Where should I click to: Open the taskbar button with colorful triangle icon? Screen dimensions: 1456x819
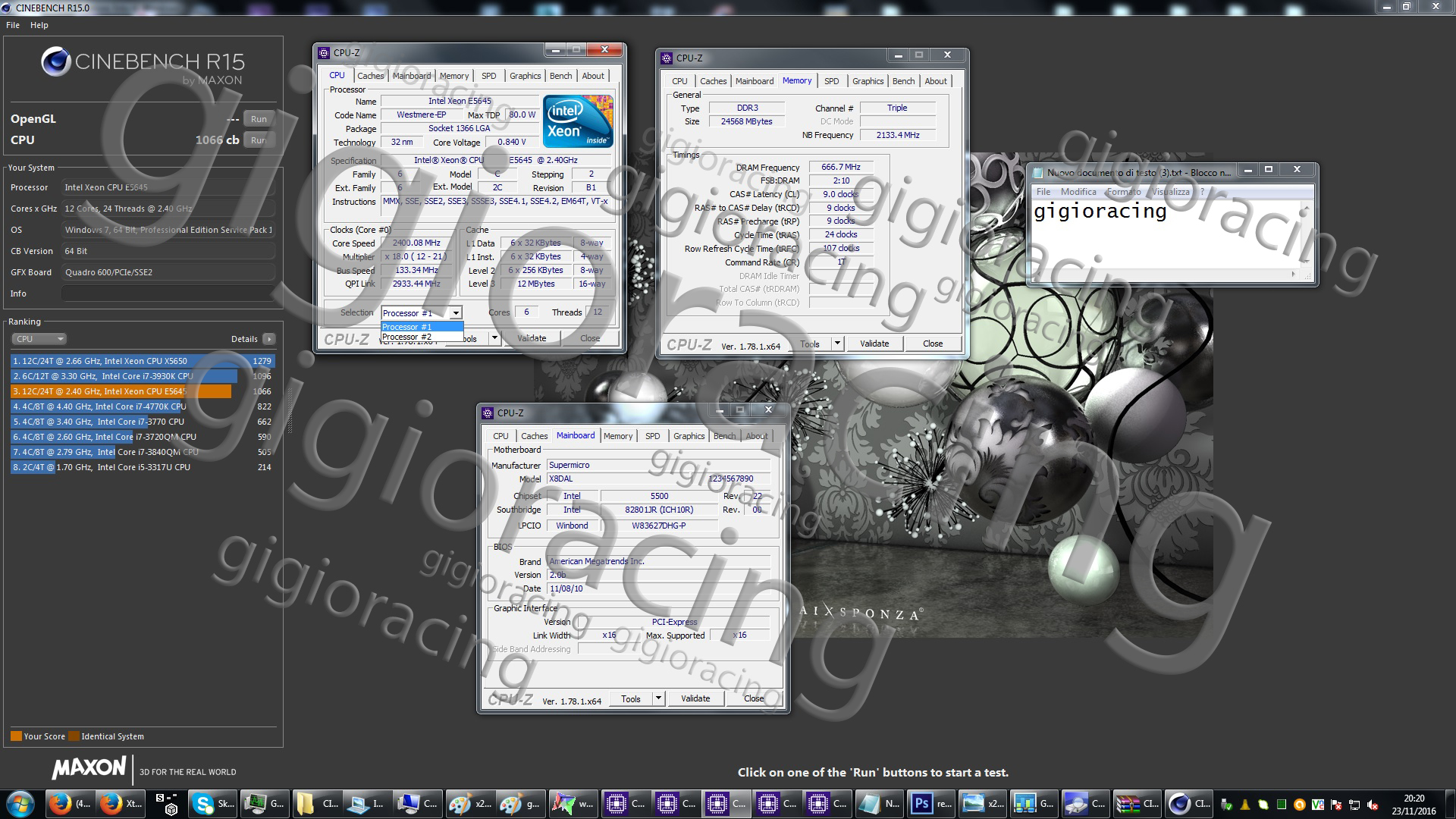click(573, 804)
